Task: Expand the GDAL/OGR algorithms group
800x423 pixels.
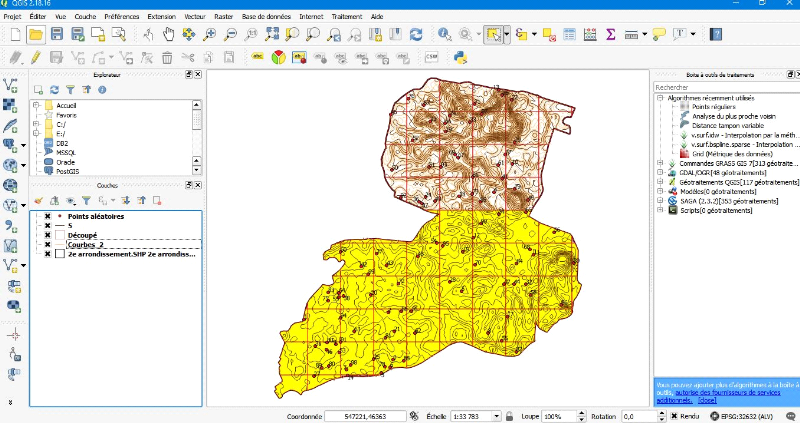Action: tap(660, 172)
